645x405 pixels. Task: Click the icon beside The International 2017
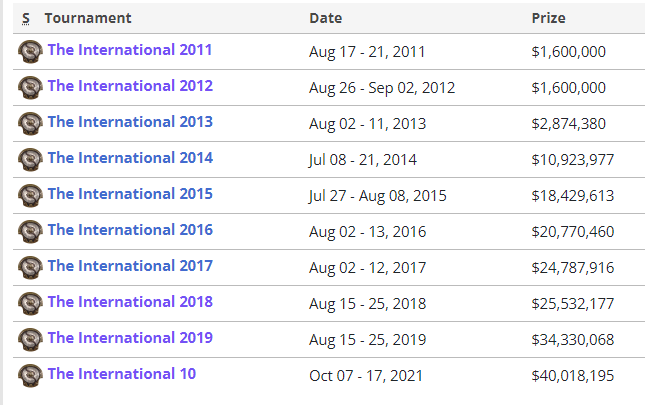(30, 268)
